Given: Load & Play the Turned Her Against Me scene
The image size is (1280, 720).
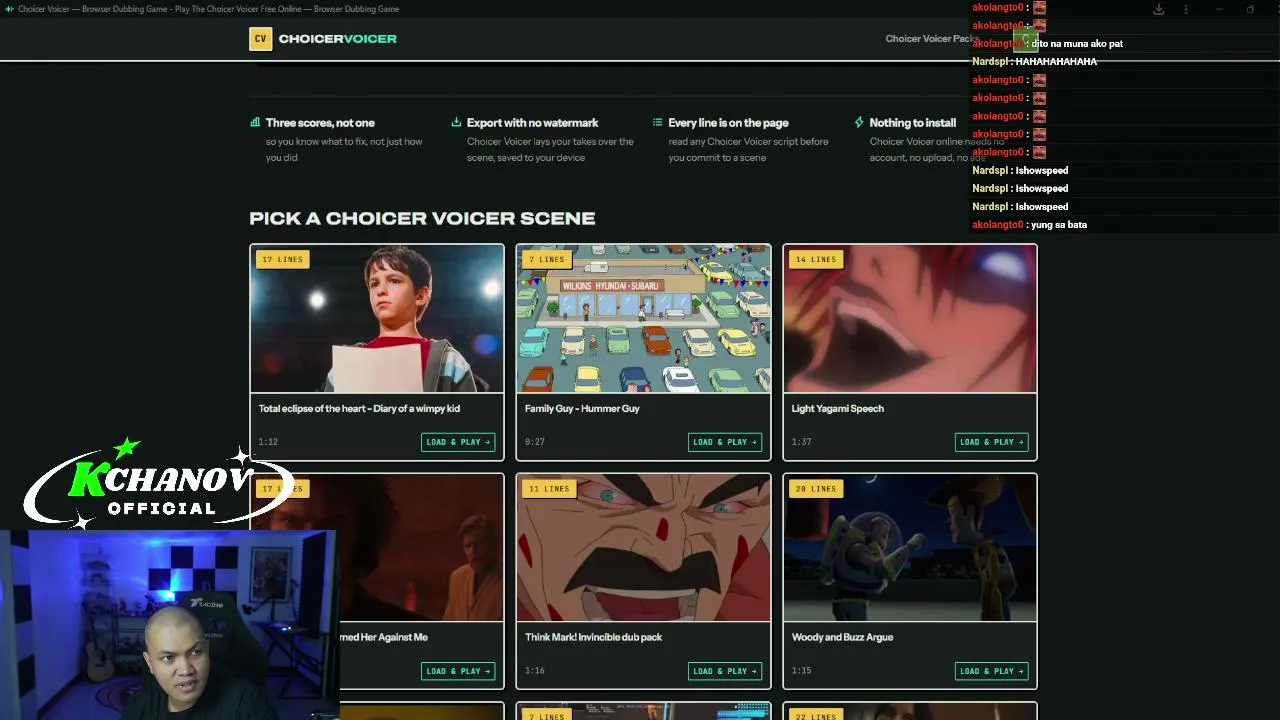Looking at the screenshot, I should click(458, 671).
